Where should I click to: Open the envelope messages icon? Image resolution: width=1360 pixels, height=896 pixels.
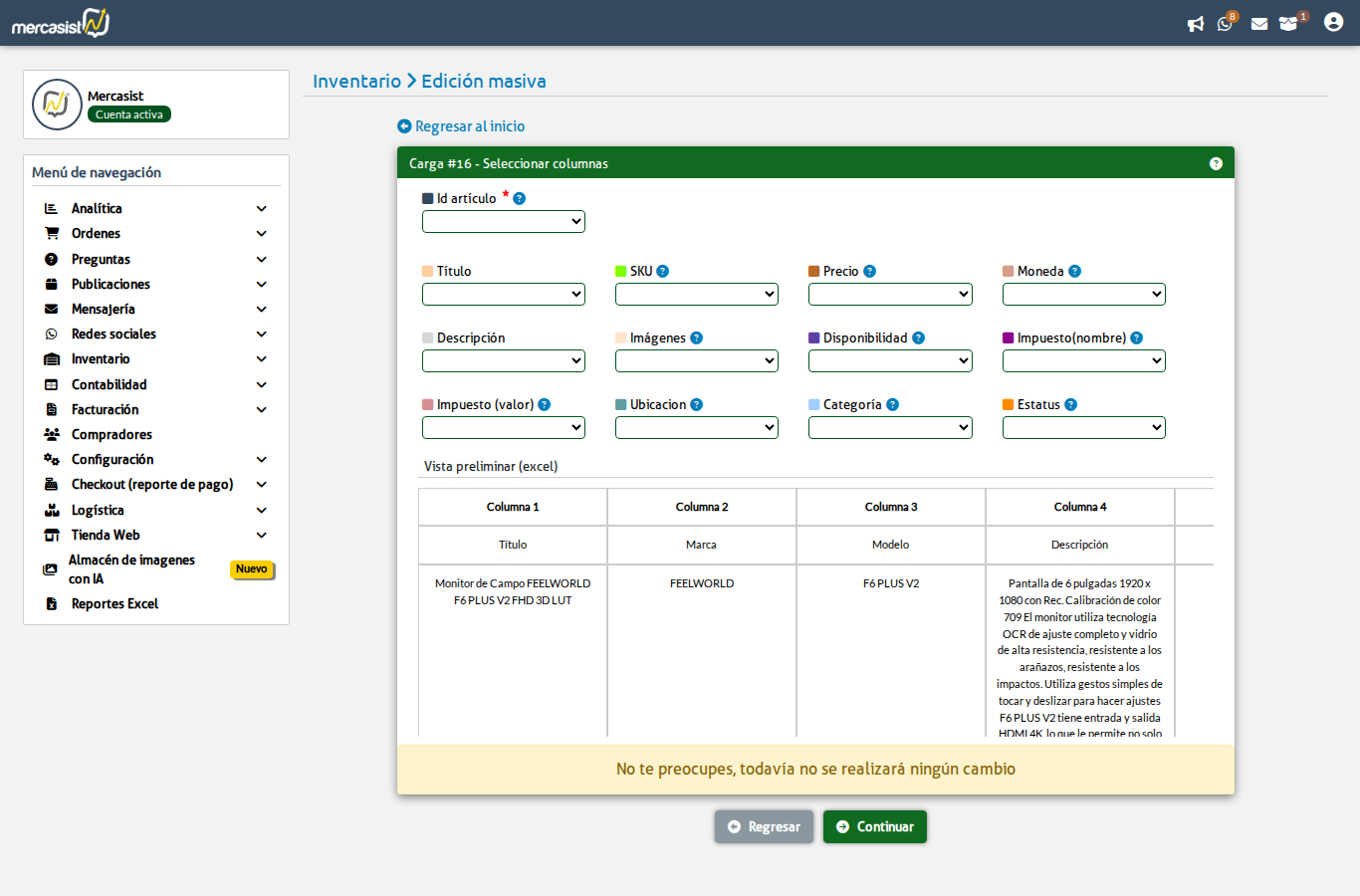coord(1259,24)
